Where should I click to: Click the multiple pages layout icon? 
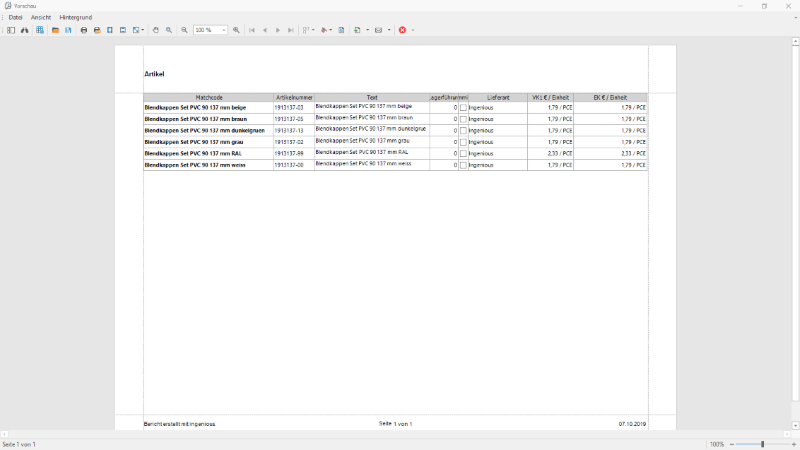tap(306, 30)
